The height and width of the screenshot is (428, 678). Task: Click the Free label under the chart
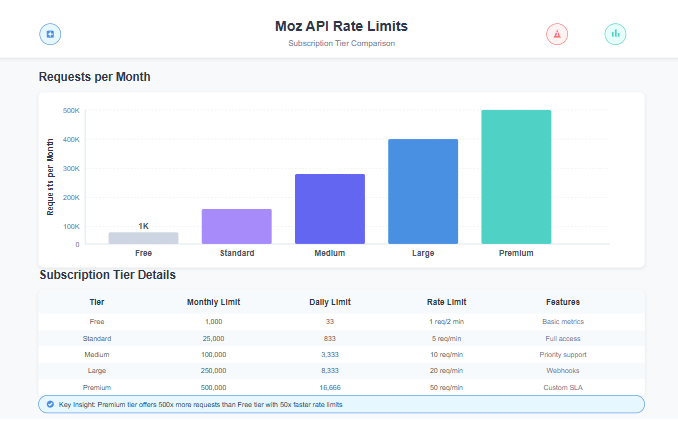[143, 253]
